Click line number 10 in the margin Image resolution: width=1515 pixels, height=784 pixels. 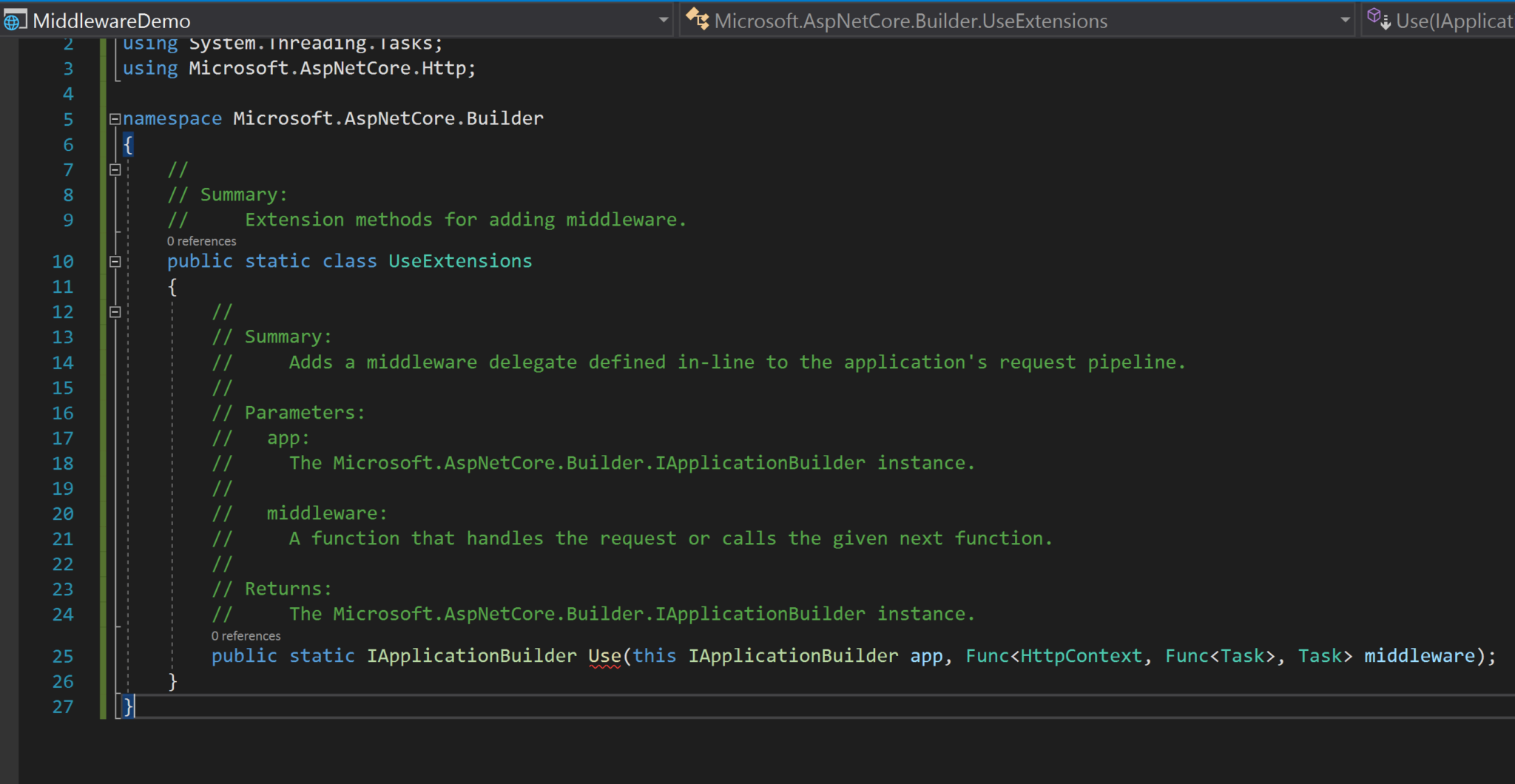tap(63, 261)
